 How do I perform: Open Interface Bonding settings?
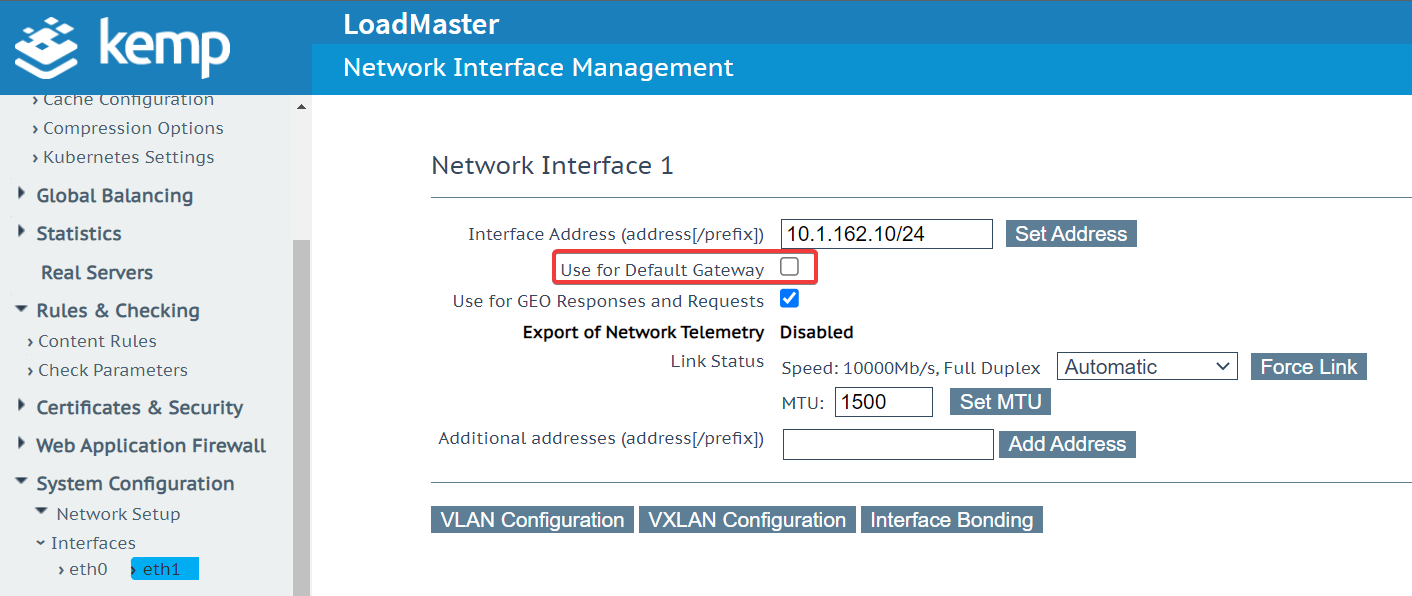tap(952, 520)
